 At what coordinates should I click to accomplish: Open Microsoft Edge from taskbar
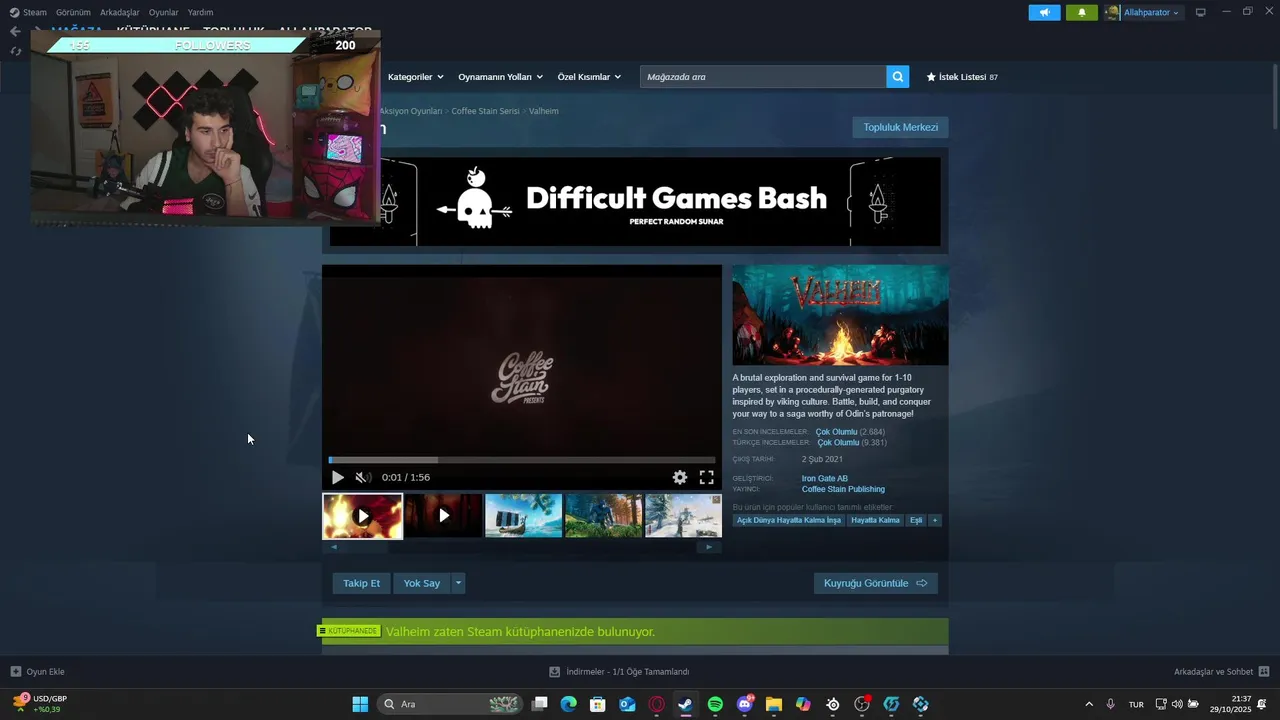(x=569, y=704)
